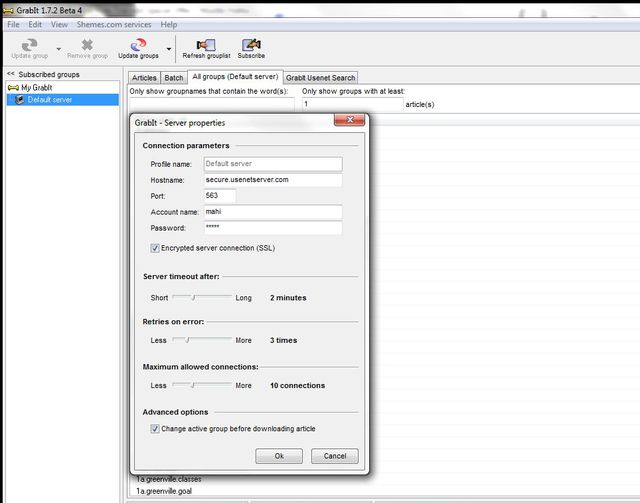Click the Port field
This screenshot has width=640, height=503.
coord(220,196)
